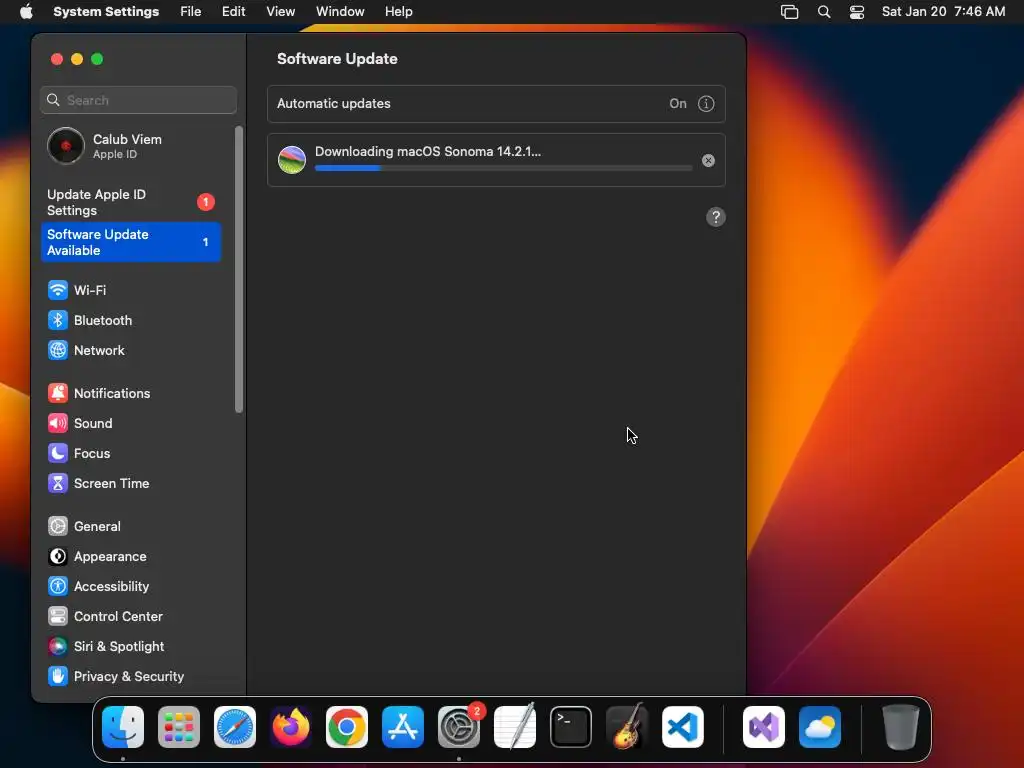
Task: Click the Automatic updates row
Action: pos(496,104)
